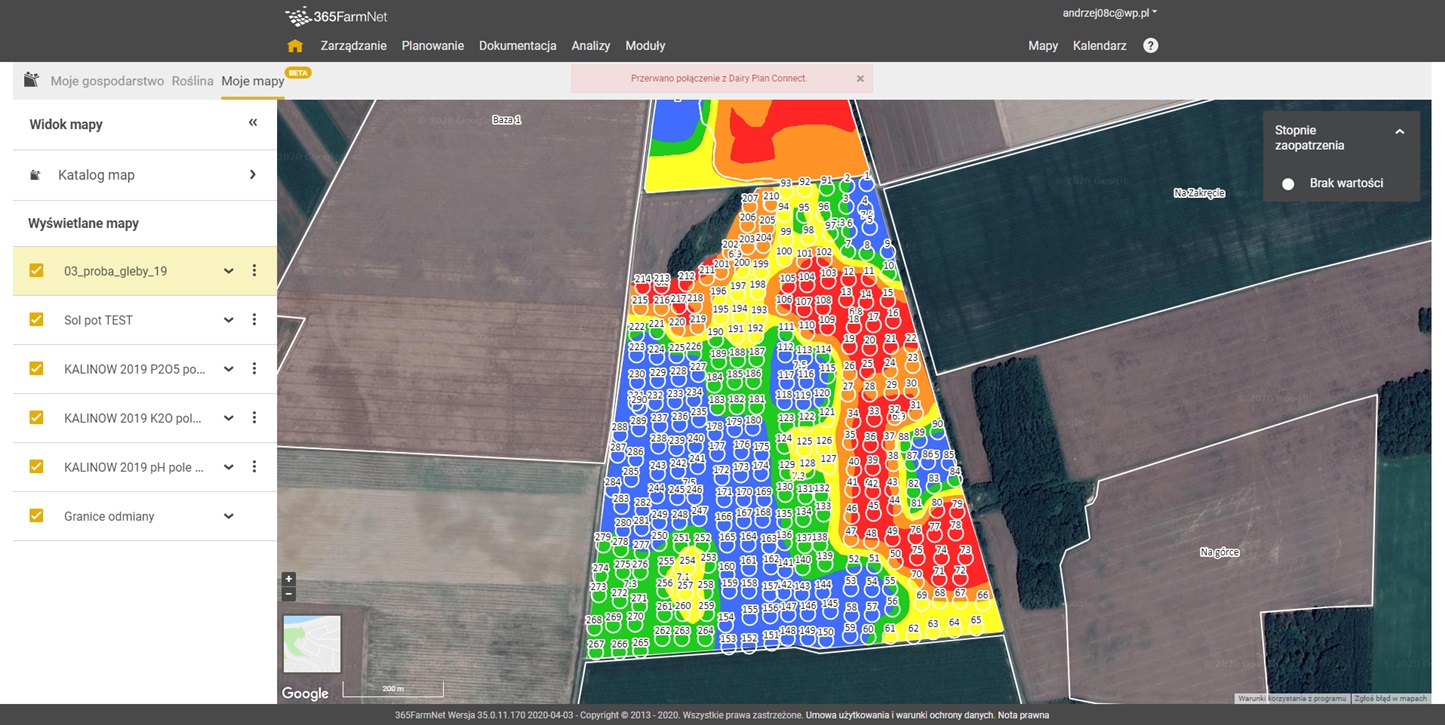Image resolution: width=1445 pixels, height=725 pixels.
Task: Zoom in on the map with plus button
Action: click(x=289, y=579)
